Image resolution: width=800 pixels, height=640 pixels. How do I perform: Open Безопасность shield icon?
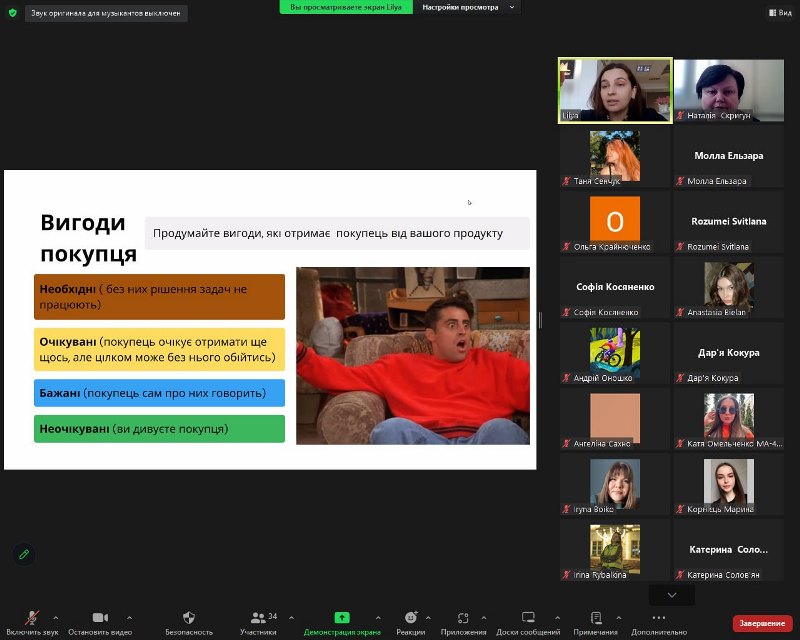pyautogui.click(x=189, y=618)
